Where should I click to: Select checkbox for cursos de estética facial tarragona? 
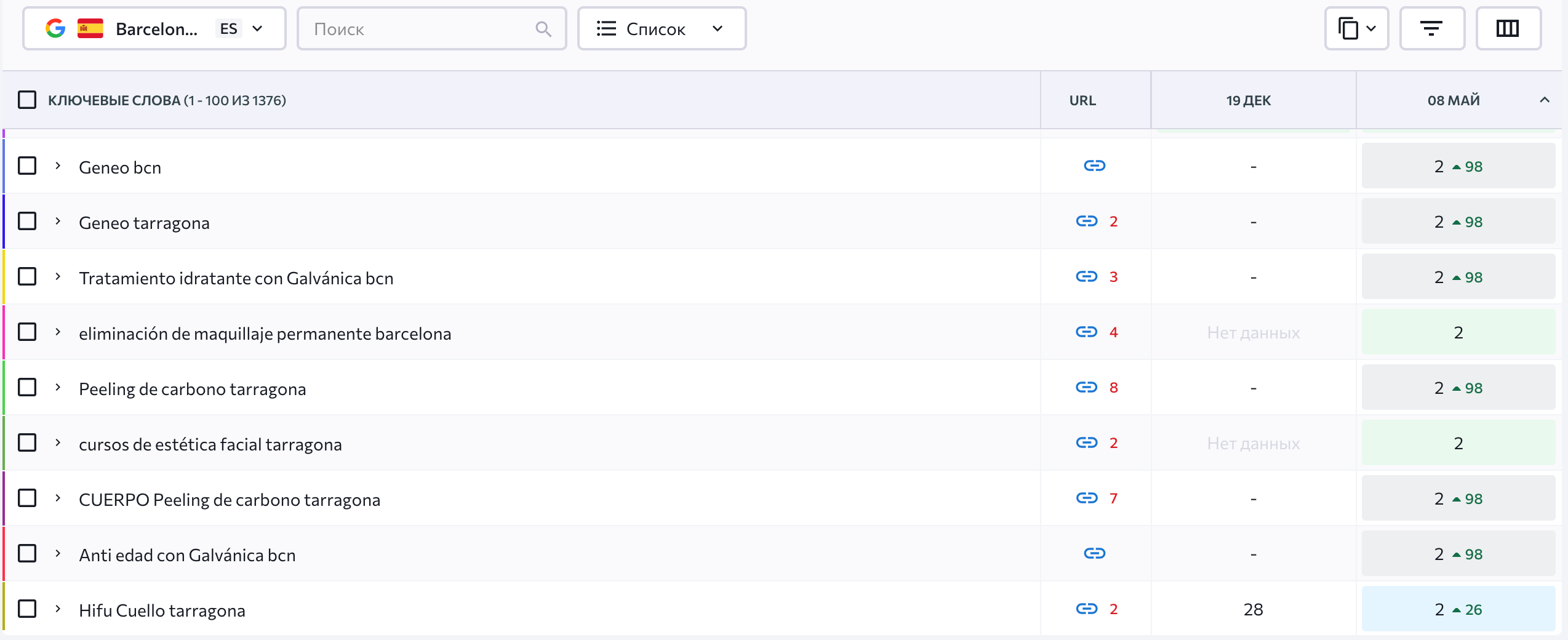click(27, 443)
